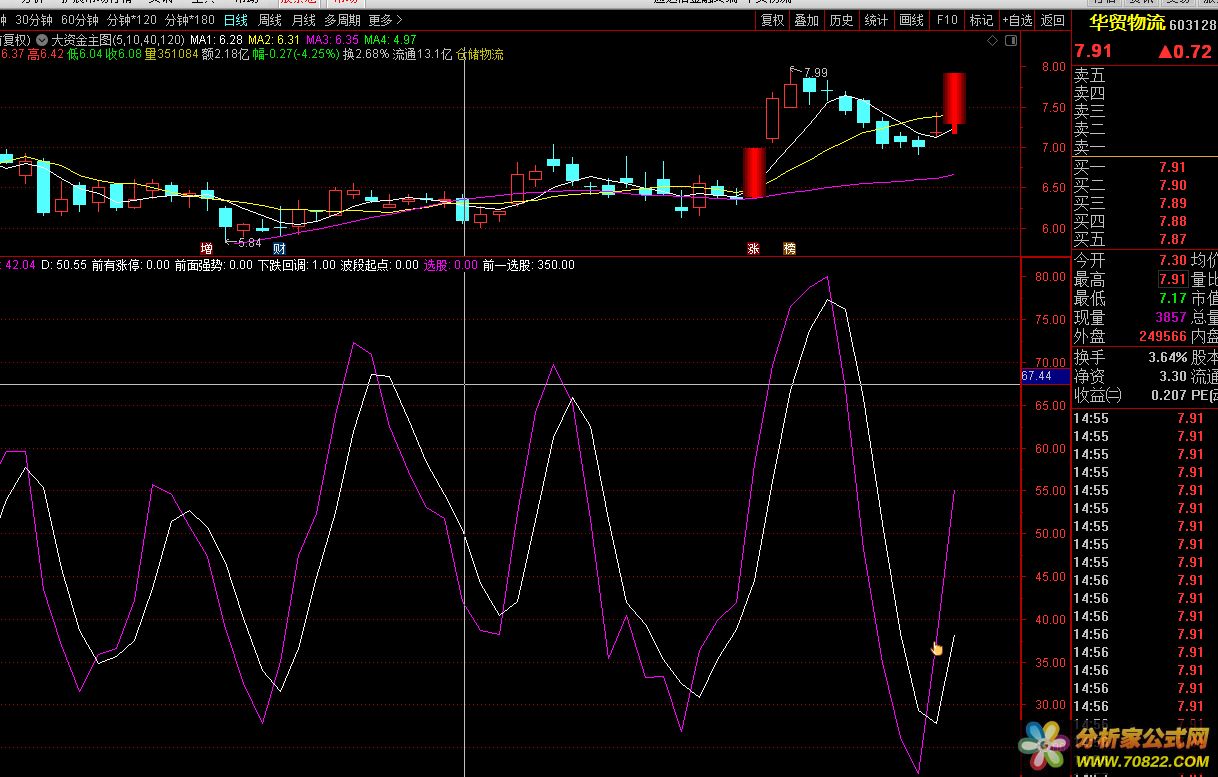Click the 华贸物流 stock name

1125,23
